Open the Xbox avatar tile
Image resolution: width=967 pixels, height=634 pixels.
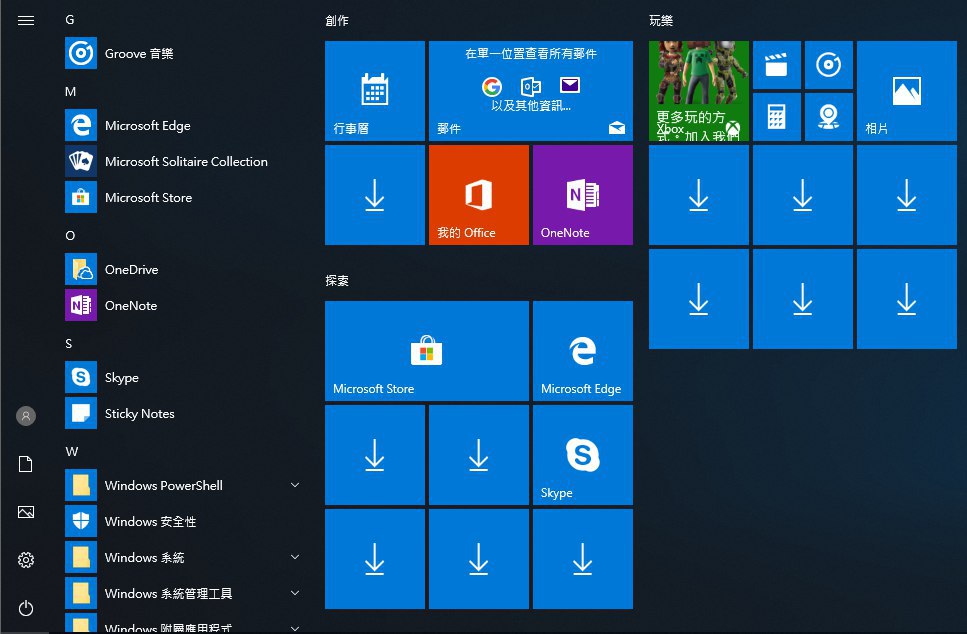coord(699,91)
